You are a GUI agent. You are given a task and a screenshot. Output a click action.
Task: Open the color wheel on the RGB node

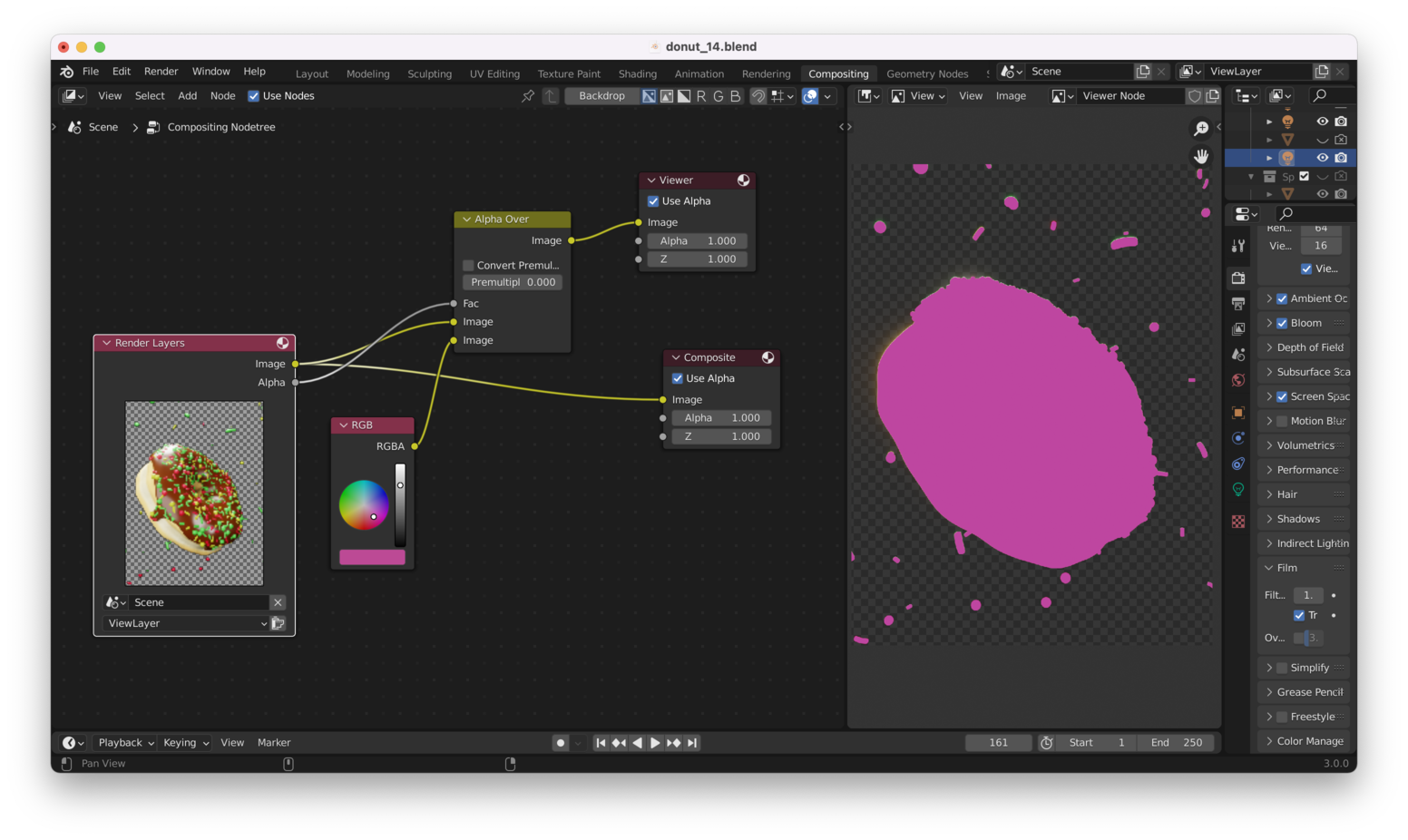364,506
